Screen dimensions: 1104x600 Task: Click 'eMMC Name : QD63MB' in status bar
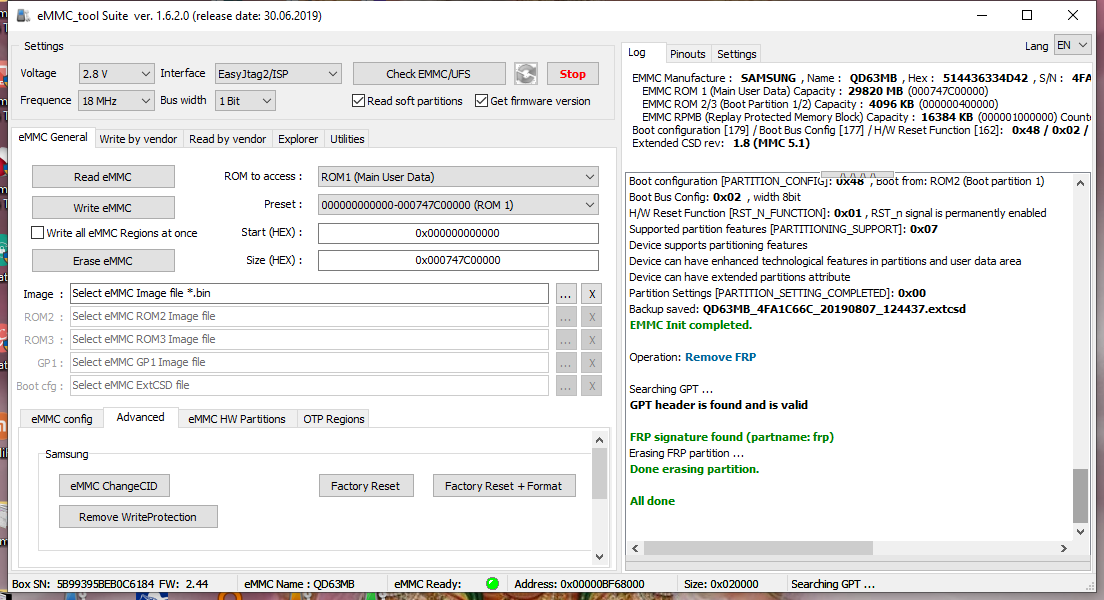tap(299, 584)
